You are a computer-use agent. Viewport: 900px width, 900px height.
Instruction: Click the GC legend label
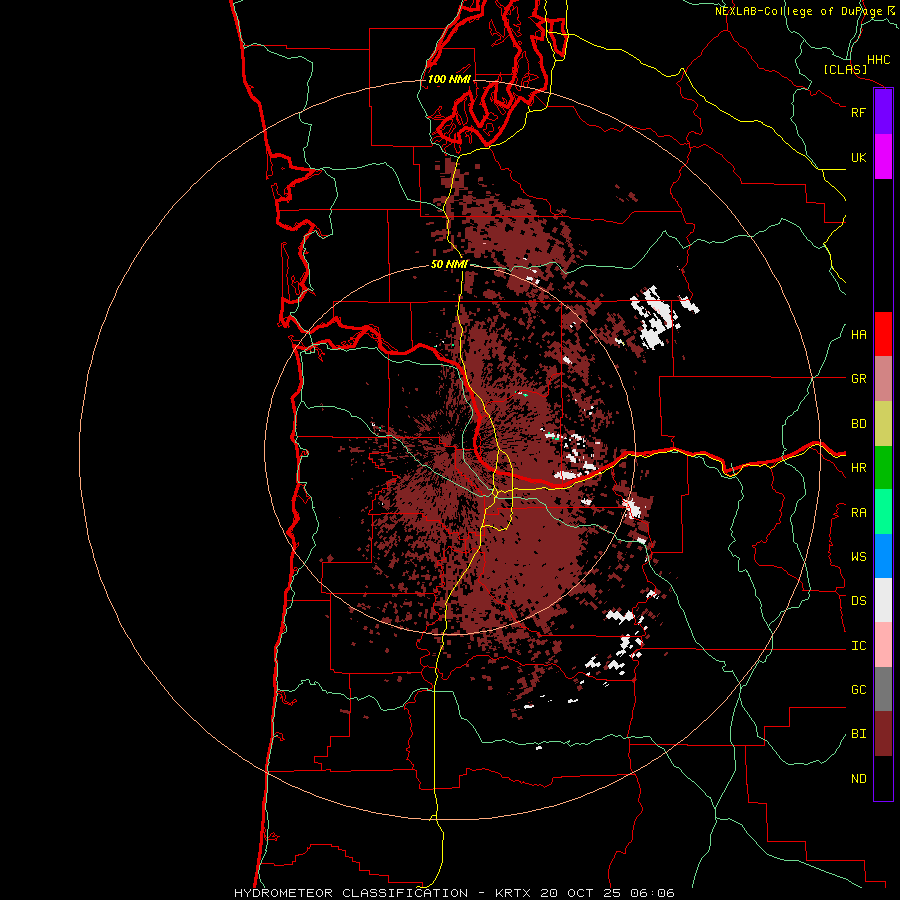point(858,690)
